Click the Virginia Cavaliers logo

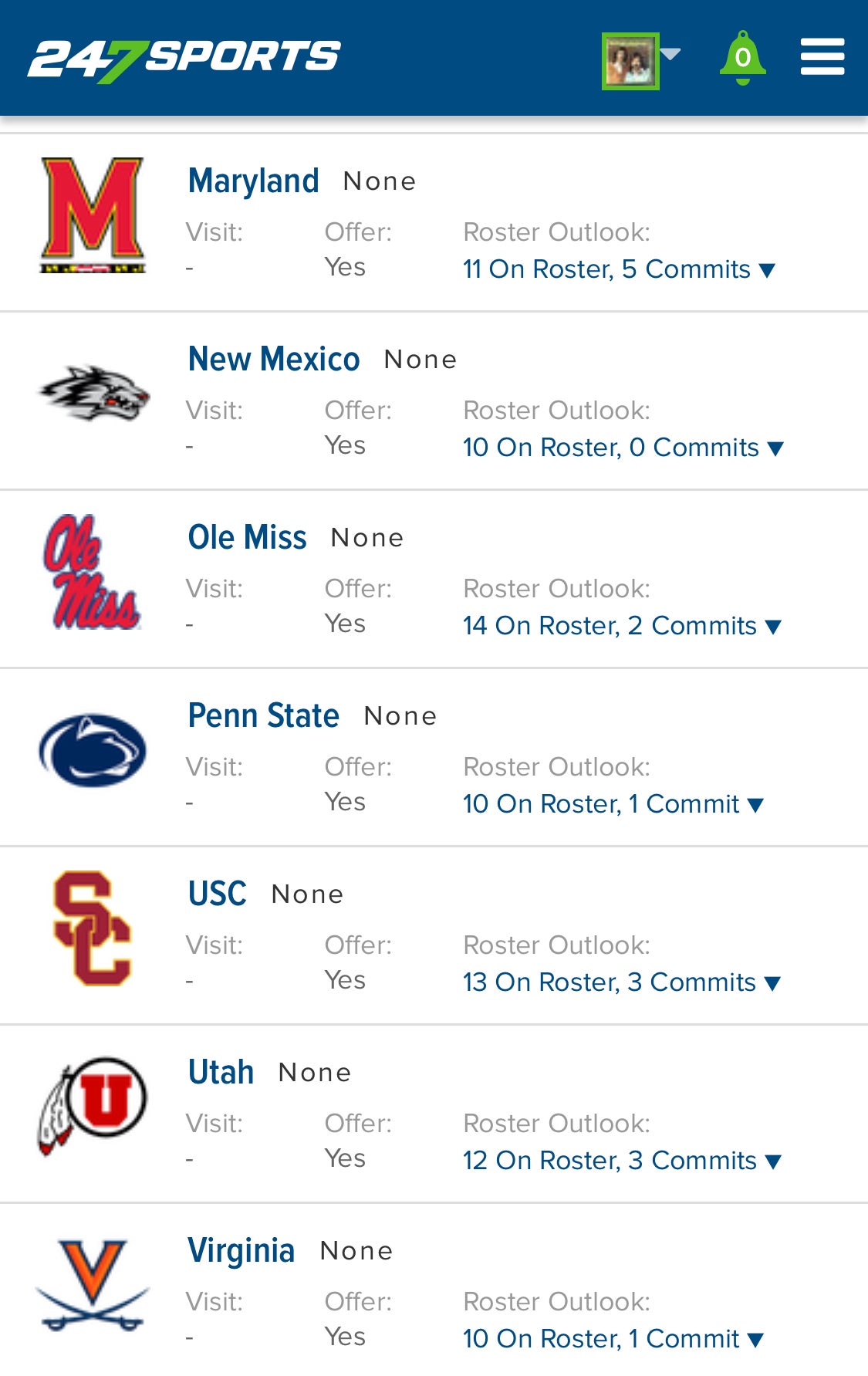point(93,1285)
